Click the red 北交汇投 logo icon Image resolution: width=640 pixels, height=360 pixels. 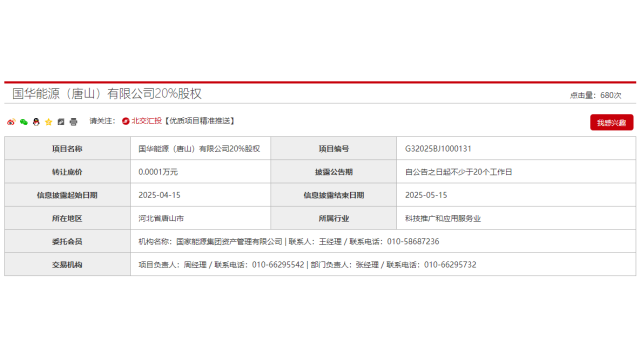[x=126, y=121]
